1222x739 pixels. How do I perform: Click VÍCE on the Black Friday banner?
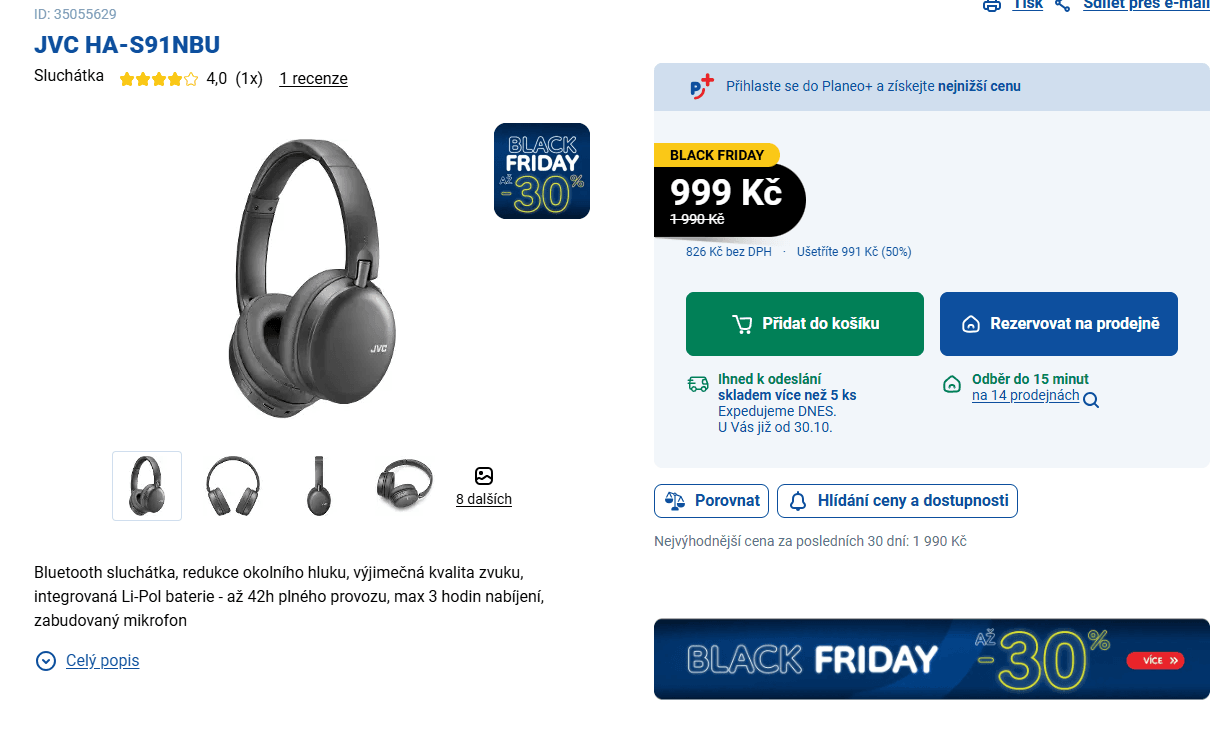(x=1155, y=660)
